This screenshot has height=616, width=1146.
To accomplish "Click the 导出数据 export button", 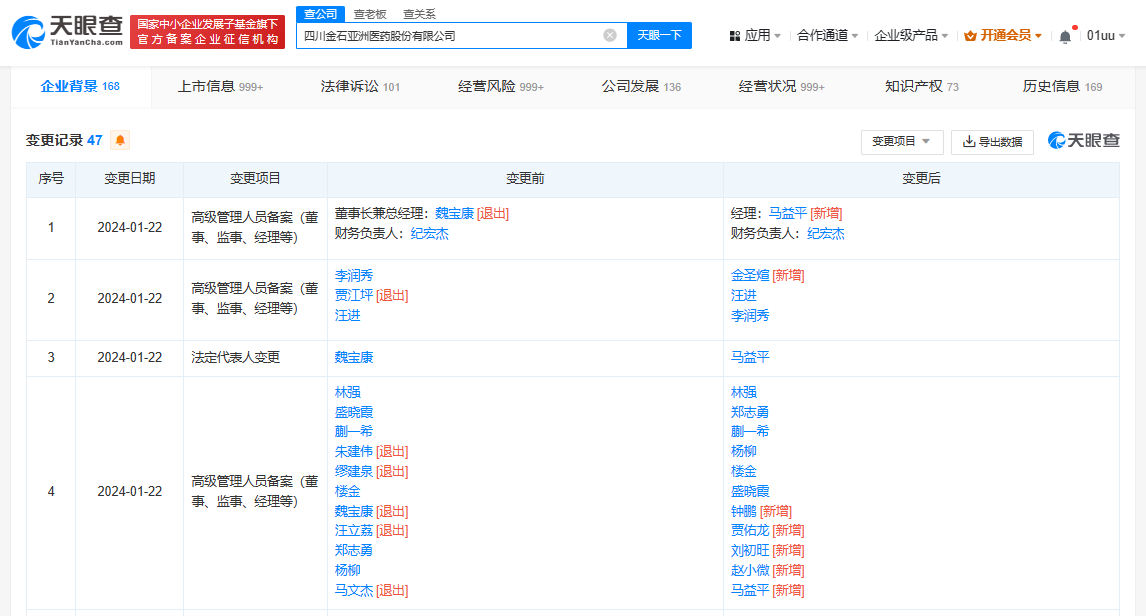I will pyautogui.click(x=992, y=141).
